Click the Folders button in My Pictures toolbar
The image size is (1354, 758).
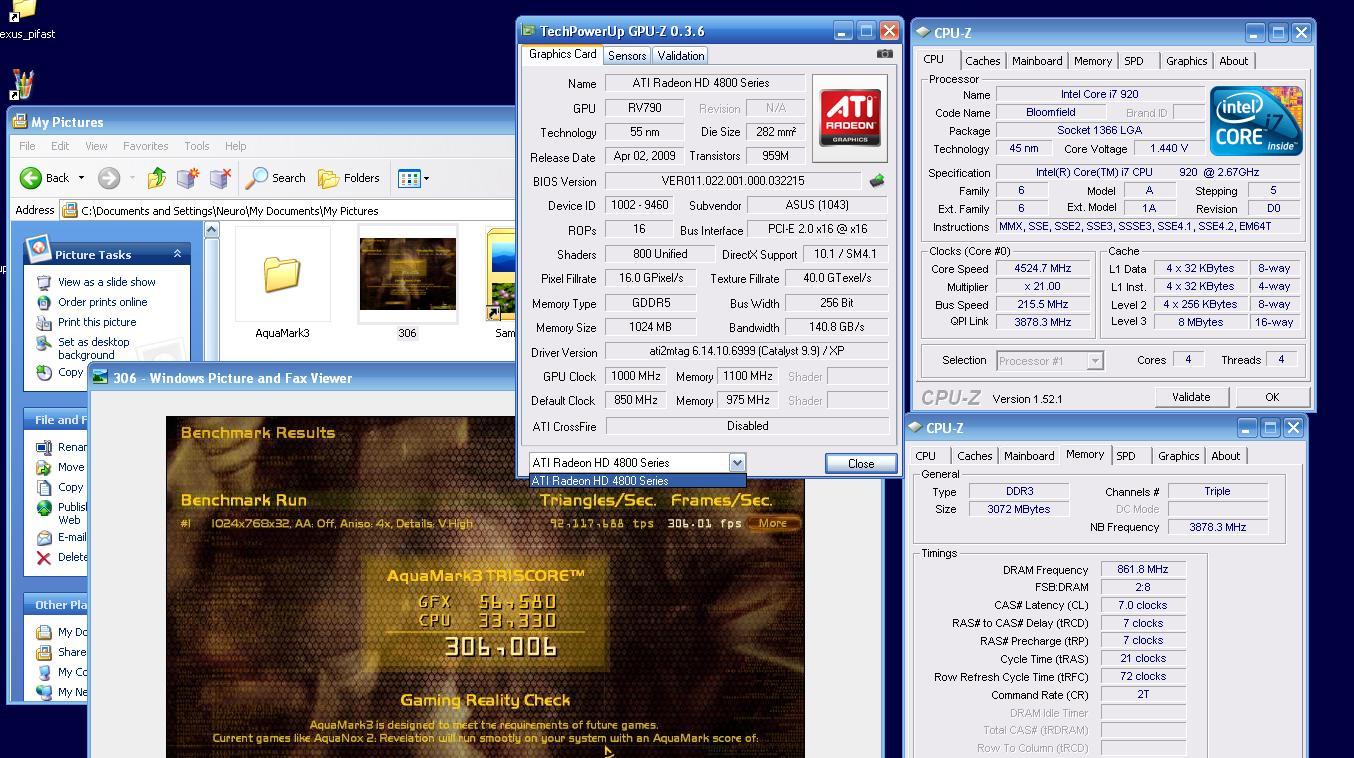click(349, 178)
